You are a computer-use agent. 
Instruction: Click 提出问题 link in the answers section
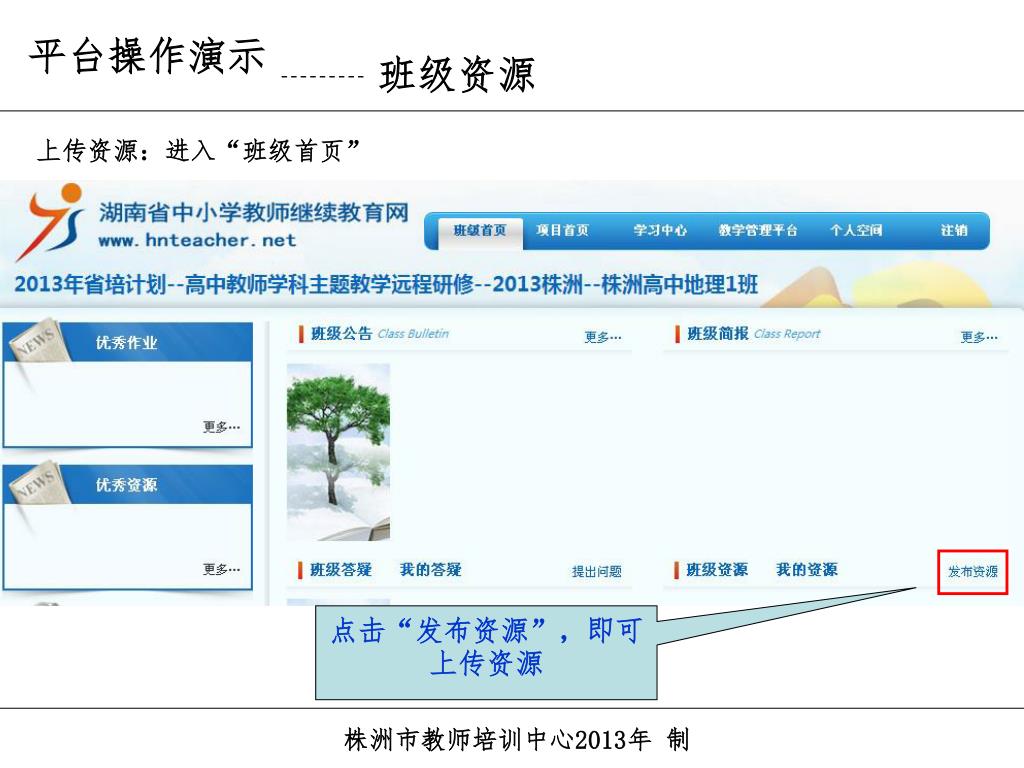coord(596,572)
